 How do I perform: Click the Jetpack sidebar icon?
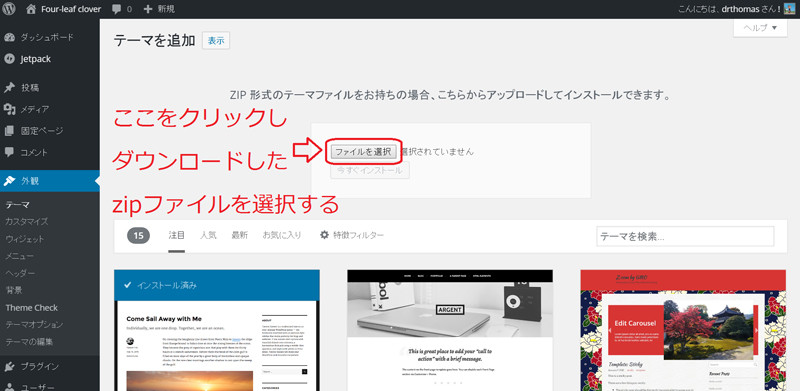(x=9, y=59)
